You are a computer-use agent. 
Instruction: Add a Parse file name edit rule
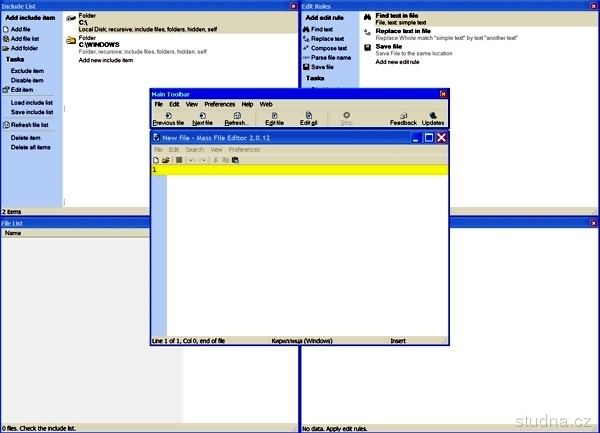click(x=327, y=58)
